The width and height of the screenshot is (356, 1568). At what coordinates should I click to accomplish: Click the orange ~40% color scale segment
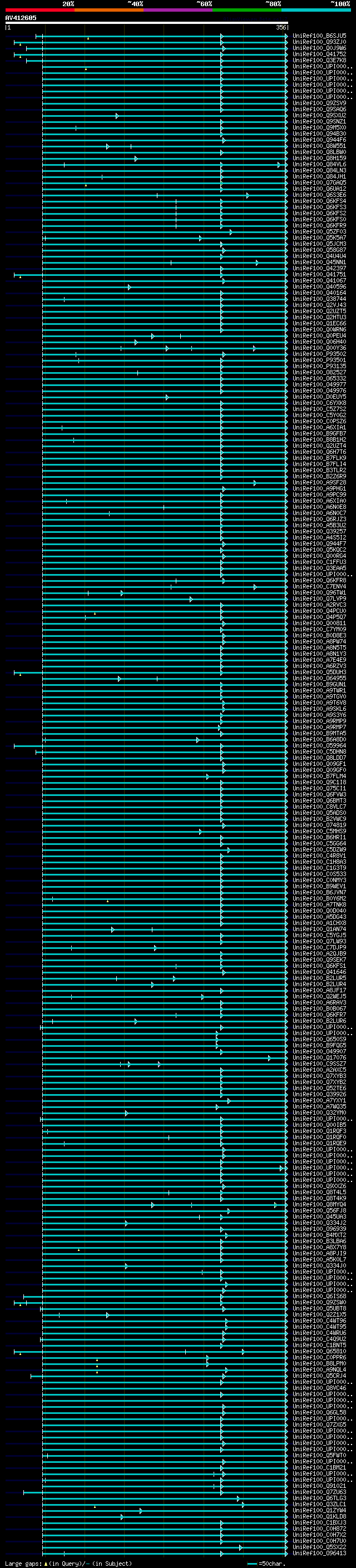pos(109,10)
